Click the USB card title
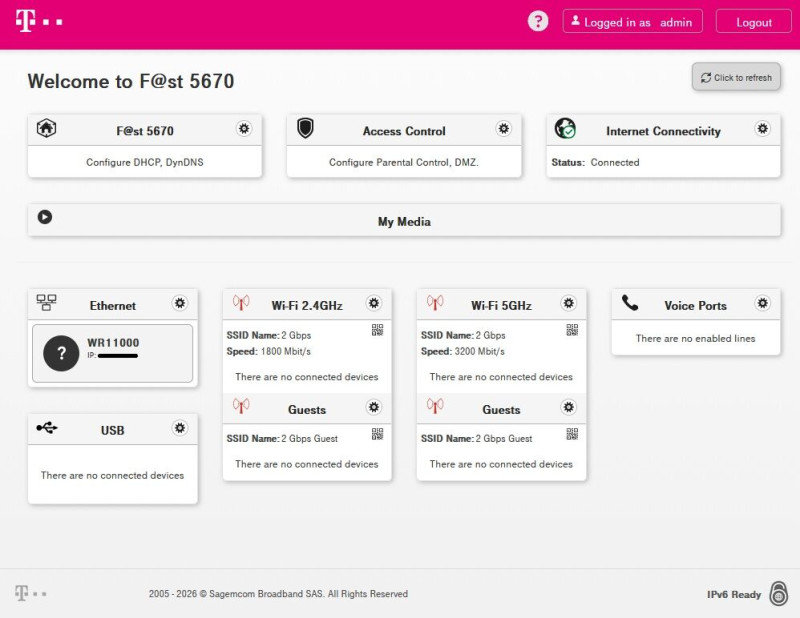The image size is (800, 618). tap(112, 430)
